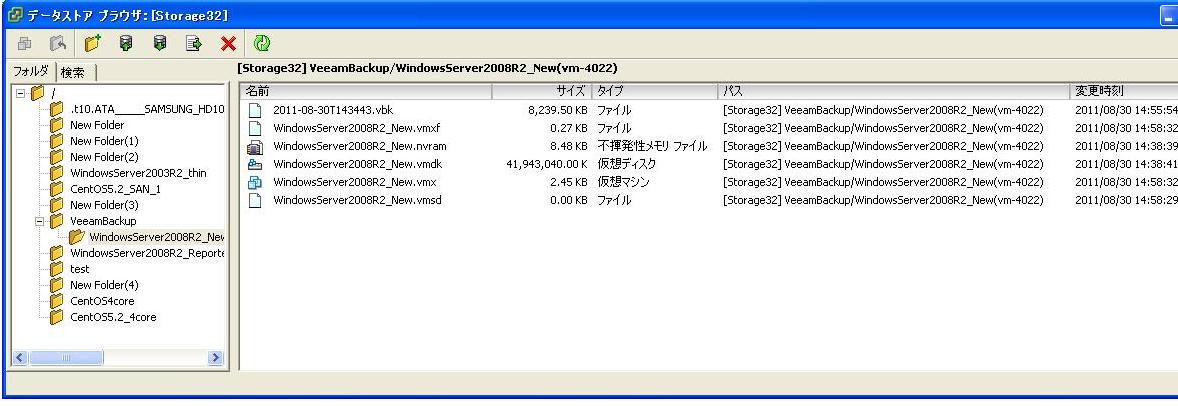Screen dimensions: 1178x406
Task: Switch to the フォルダ tab
Action: (31, 71)
